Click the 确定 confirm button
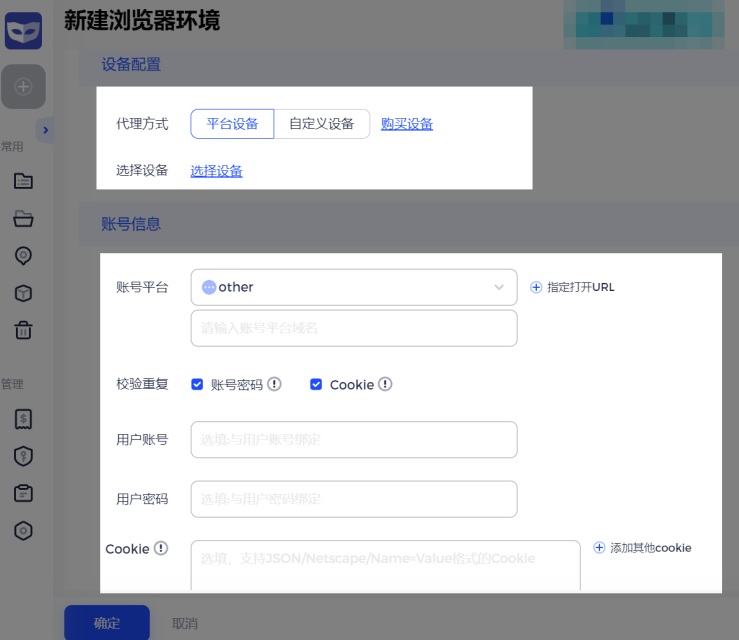 (107, 623)
